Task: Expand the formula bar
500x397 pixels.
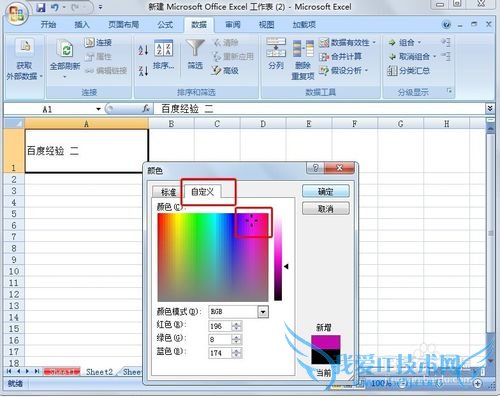Action: tap(490, 108)
